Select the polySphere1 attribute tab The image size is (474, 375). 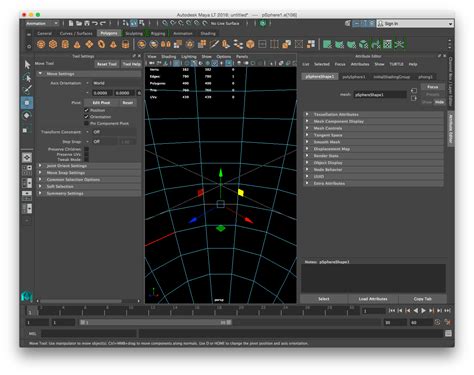(x=354, y=77)
